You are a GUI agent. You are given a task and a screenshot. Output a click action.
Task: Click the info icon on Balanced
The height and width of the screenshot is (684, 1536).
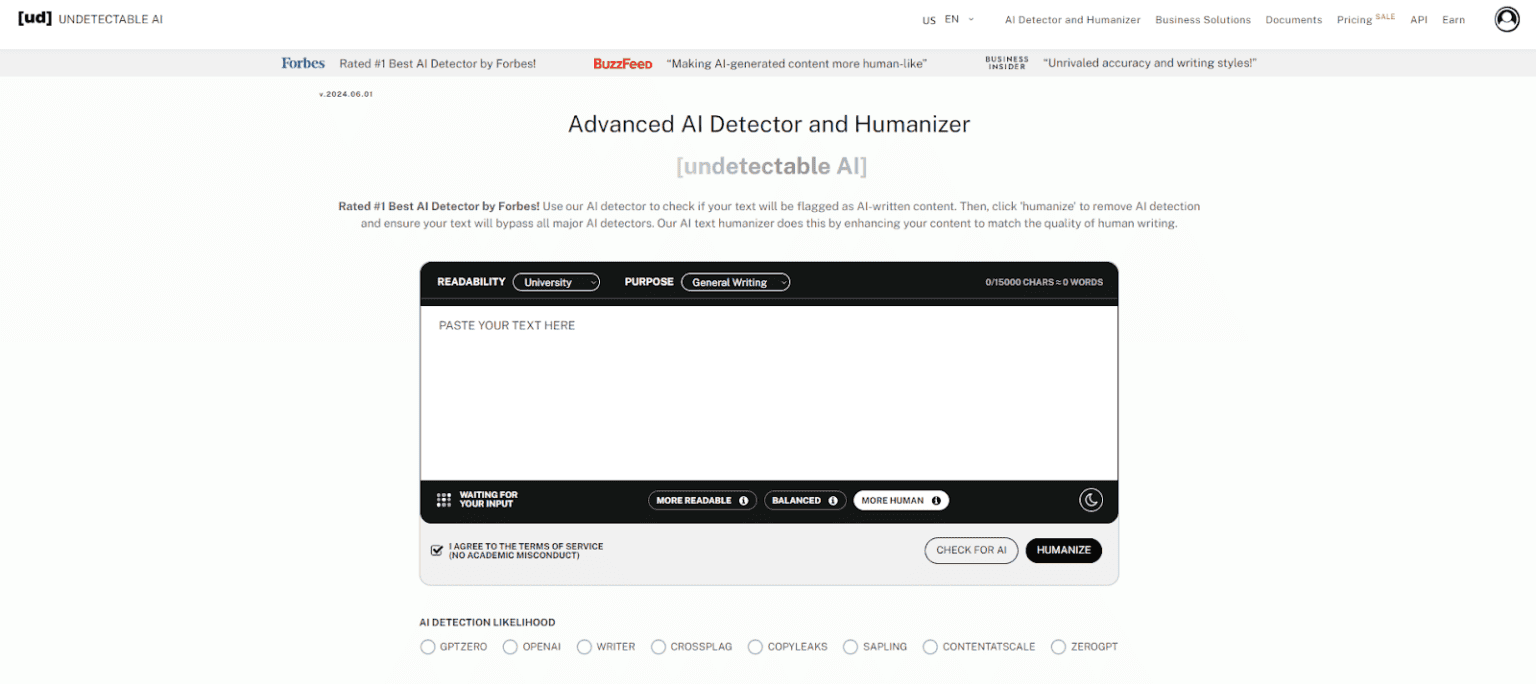click(833, 501)
